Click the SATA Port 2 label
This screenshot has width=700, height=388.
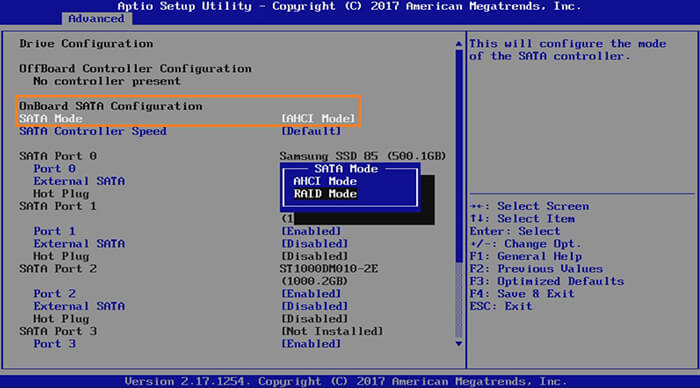click(x=58, y=269)
